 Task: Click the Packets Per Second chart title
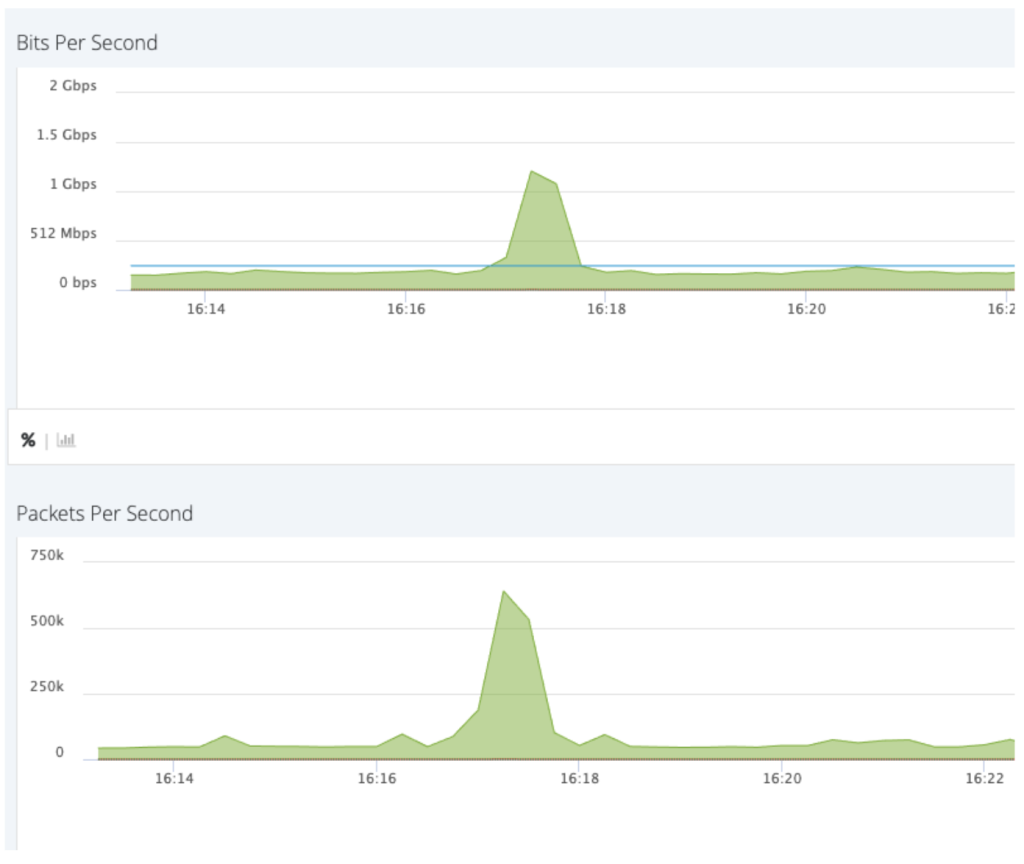(x=104, y=513)
